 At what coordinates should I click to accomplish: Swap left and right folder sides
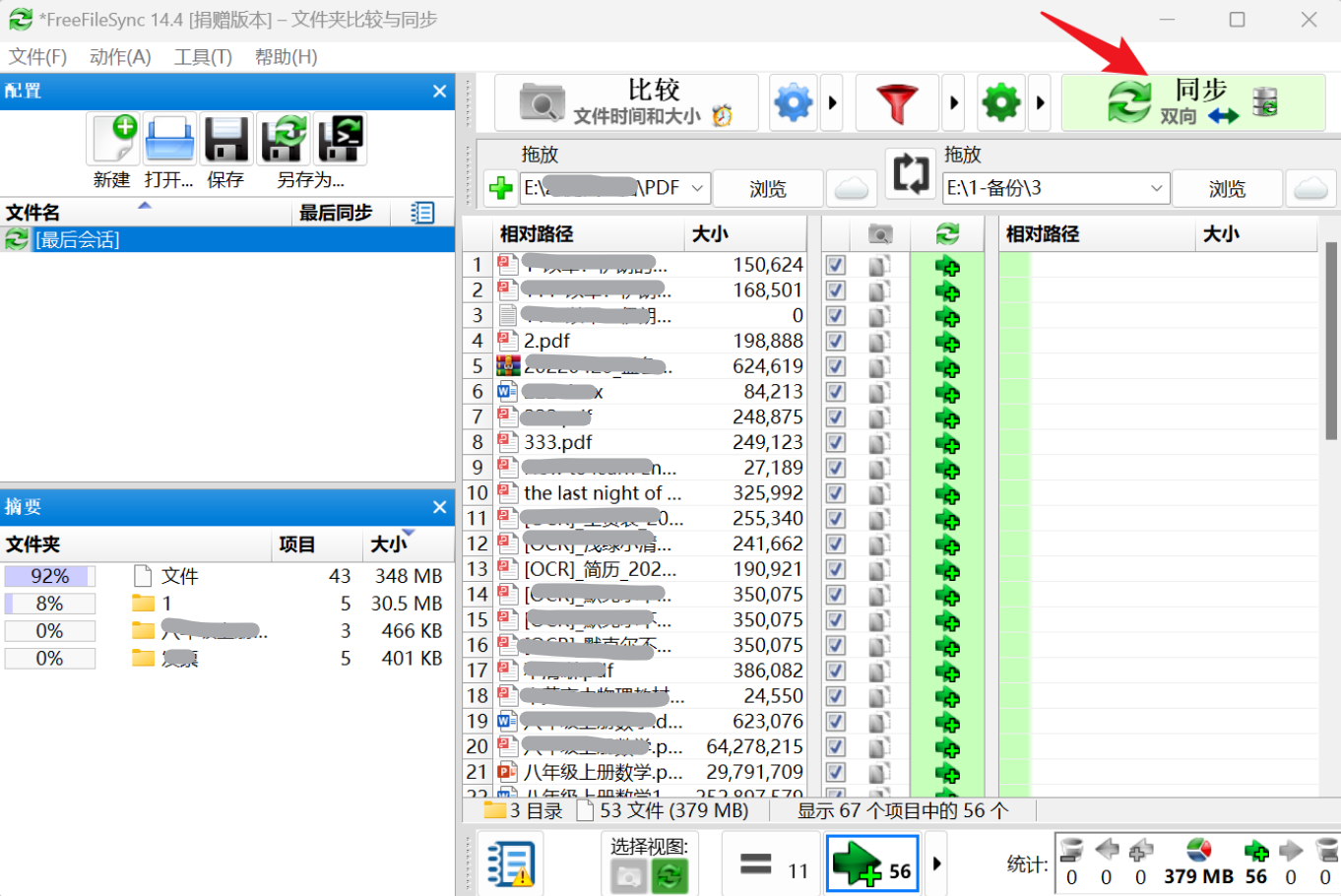click(x=910, y=174)
